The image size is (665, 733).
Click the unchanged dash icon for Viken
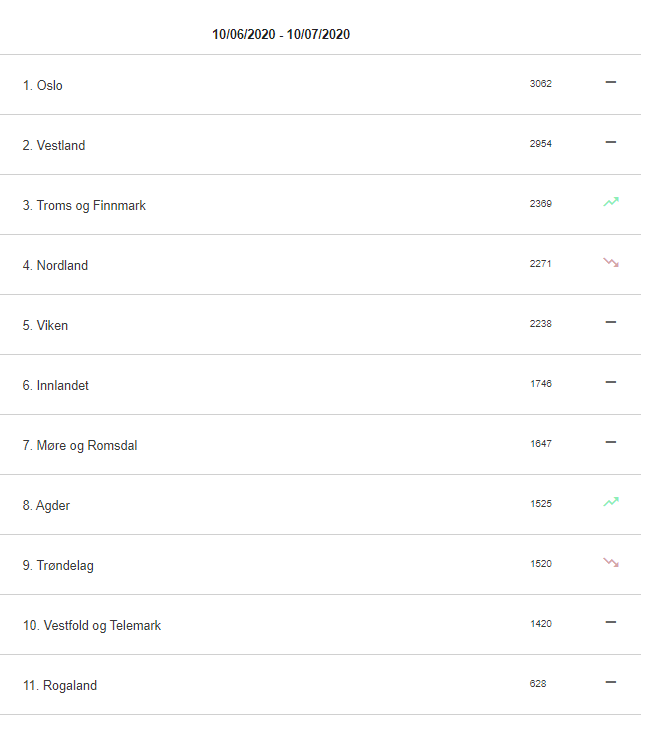pos(611,322)
